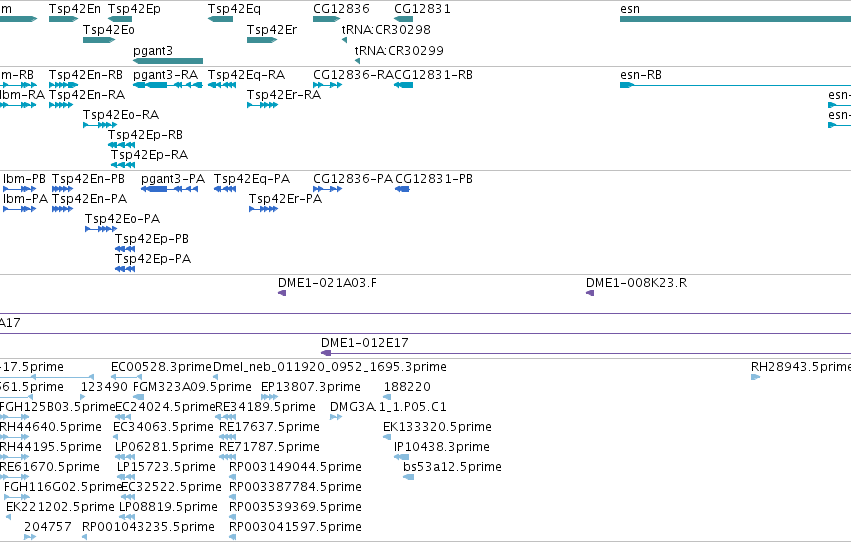851x542 pixels.
Task: Select the Tsp42Er gene bar
Action: 262,40
